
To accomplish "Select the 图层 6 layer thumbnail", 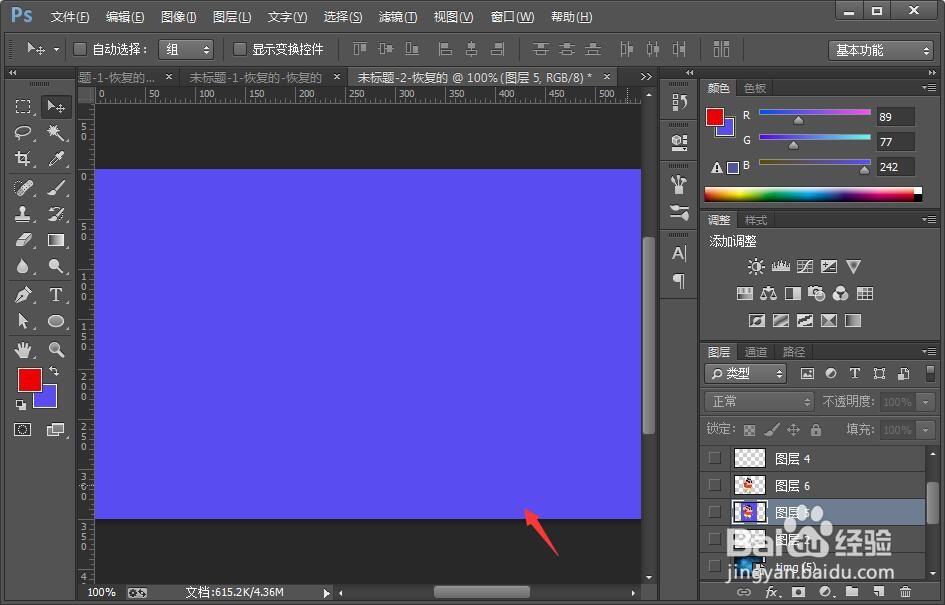I will point(750,485).
